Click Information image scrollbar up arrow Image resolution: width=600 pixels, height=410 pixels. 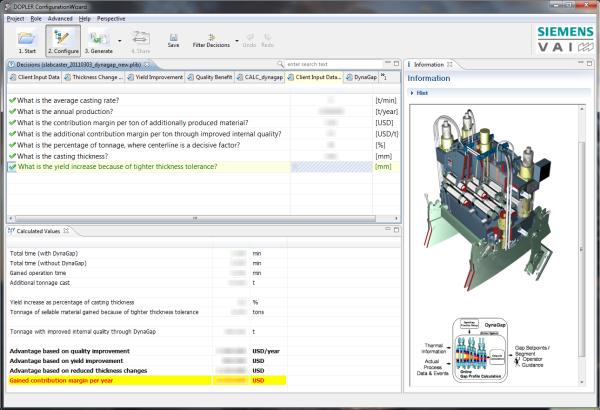click(x=582, y=109)
